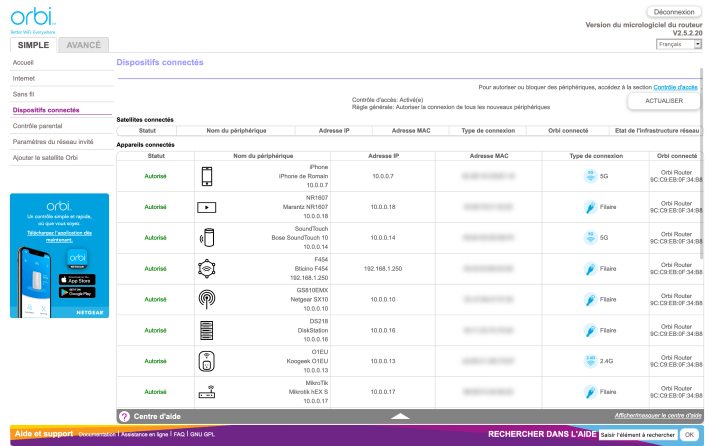This screenshot has height=446, width=714.
Task: Switch to the SIMPLE tab
Action: [x=33, y=45]
